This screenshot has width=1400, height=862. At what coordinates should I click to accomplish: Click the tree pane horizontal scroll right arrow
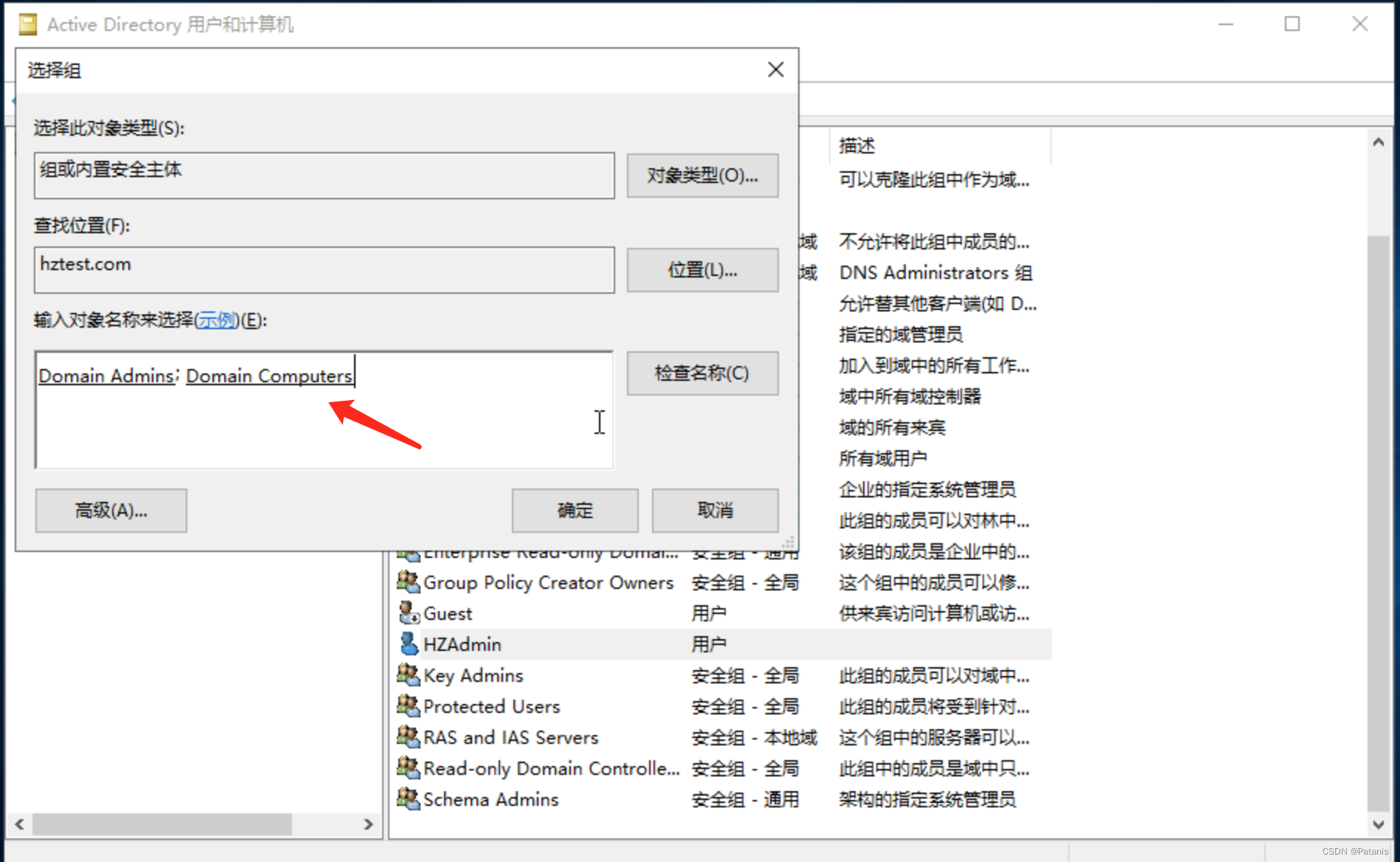[368, 824]
